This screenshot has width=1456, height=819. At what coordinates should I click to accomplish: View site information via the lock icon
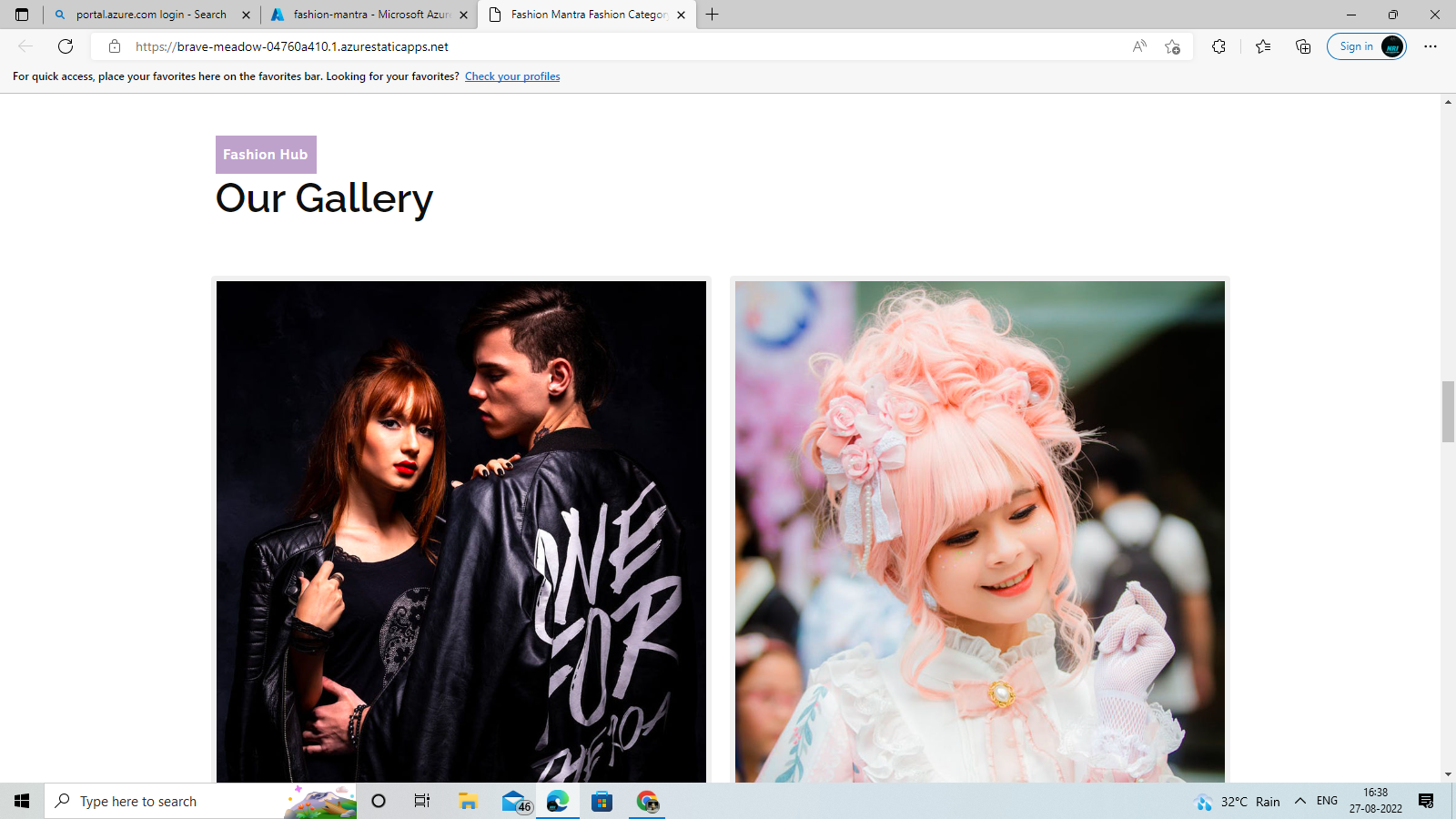pyautogui.click(x=114, y=46)
